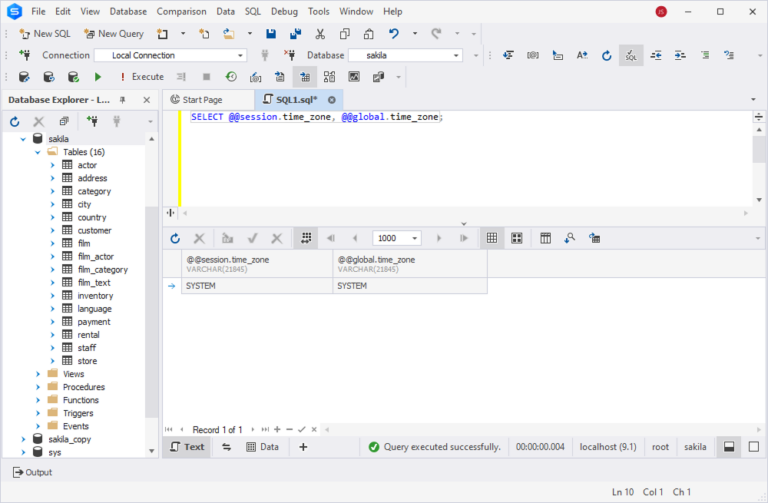Open the Comparison menu
The height and width of the screenshot is (503, 768).
pyautogui.click(x=181, y=11)
